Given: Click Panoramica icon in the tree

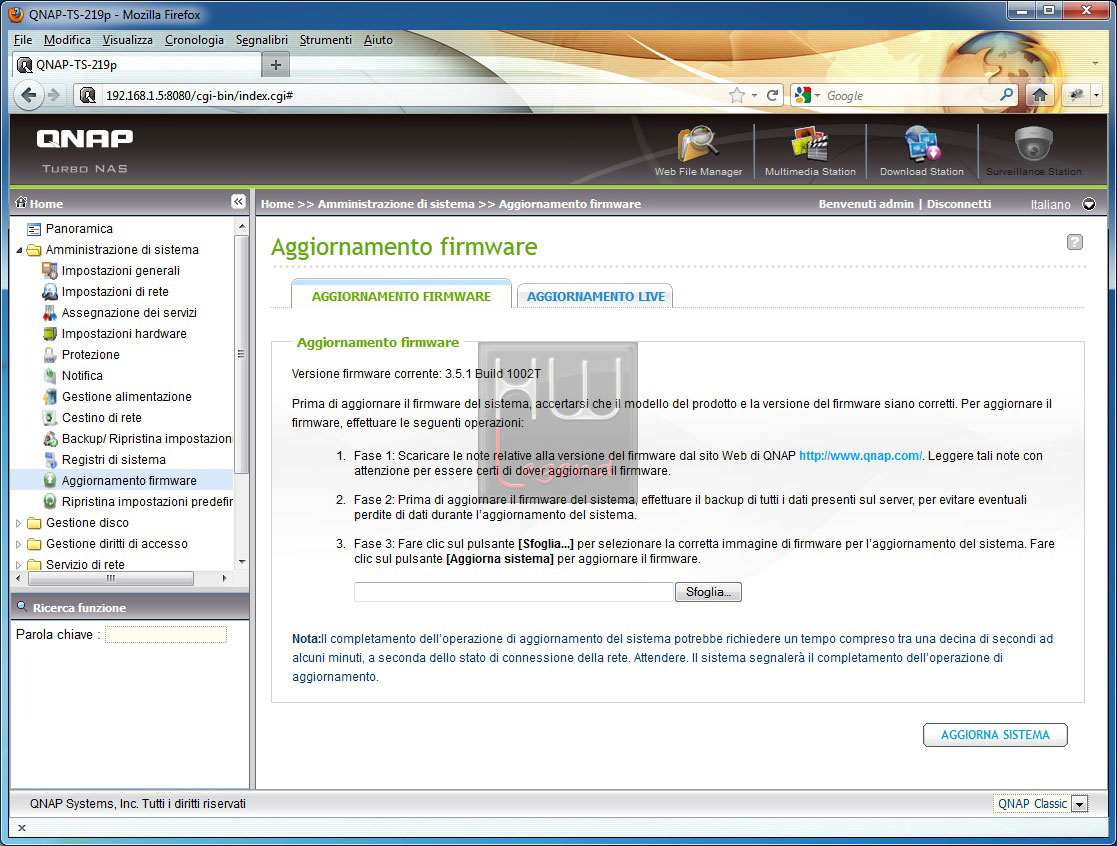Looking at the screenshot, I should click(33, 229).
